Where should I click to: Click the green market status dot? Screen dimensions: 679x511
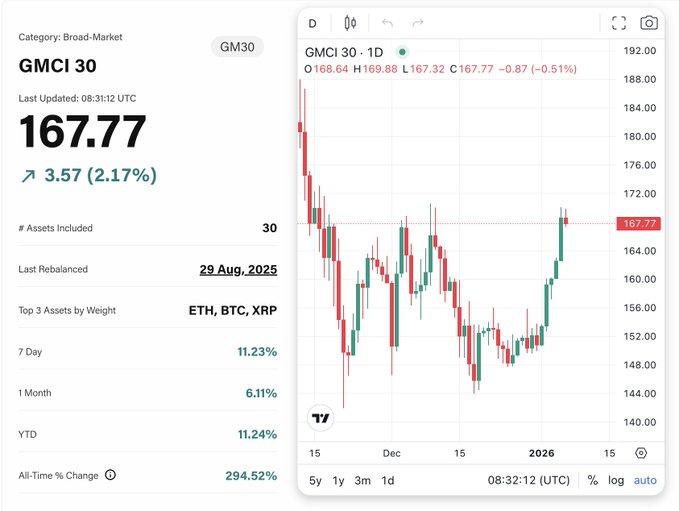tap(402, 51)
